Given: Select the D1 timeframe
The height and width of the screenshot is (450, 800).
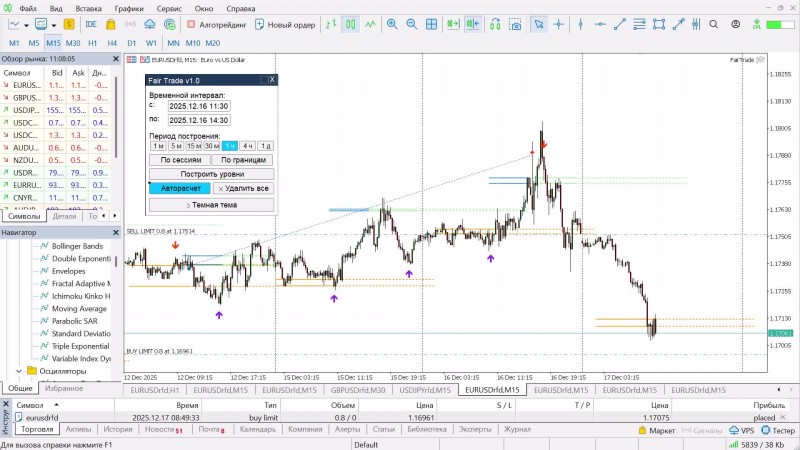Looking at the screenshot, I should coord(132,43).
